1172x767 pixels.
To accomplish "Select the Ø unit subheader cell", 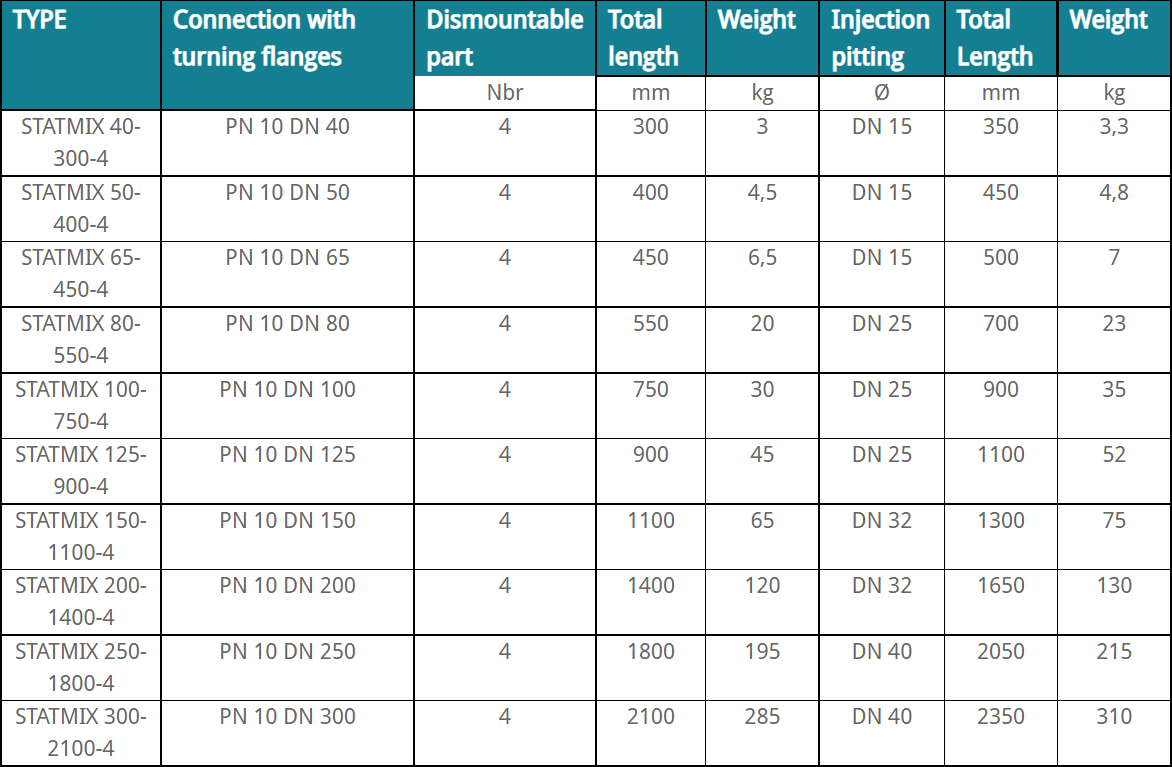I will pyautogui.click(x=881, y=94).
